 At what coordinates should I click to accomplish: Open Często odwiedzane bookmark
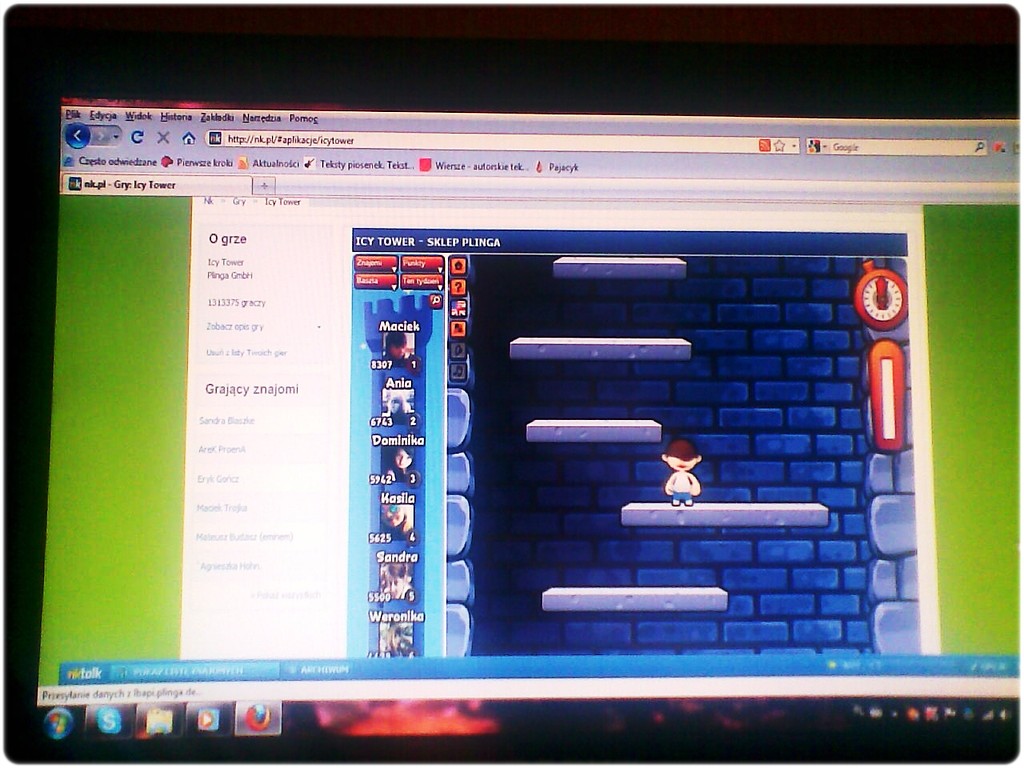click(111, 161)
